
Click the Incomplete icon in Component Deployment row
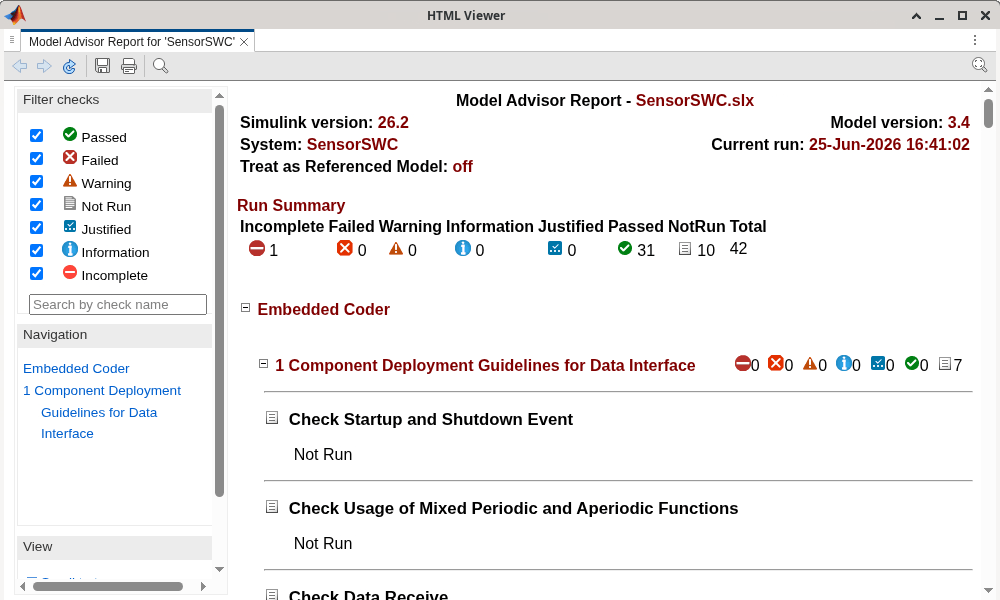[742, 363]
